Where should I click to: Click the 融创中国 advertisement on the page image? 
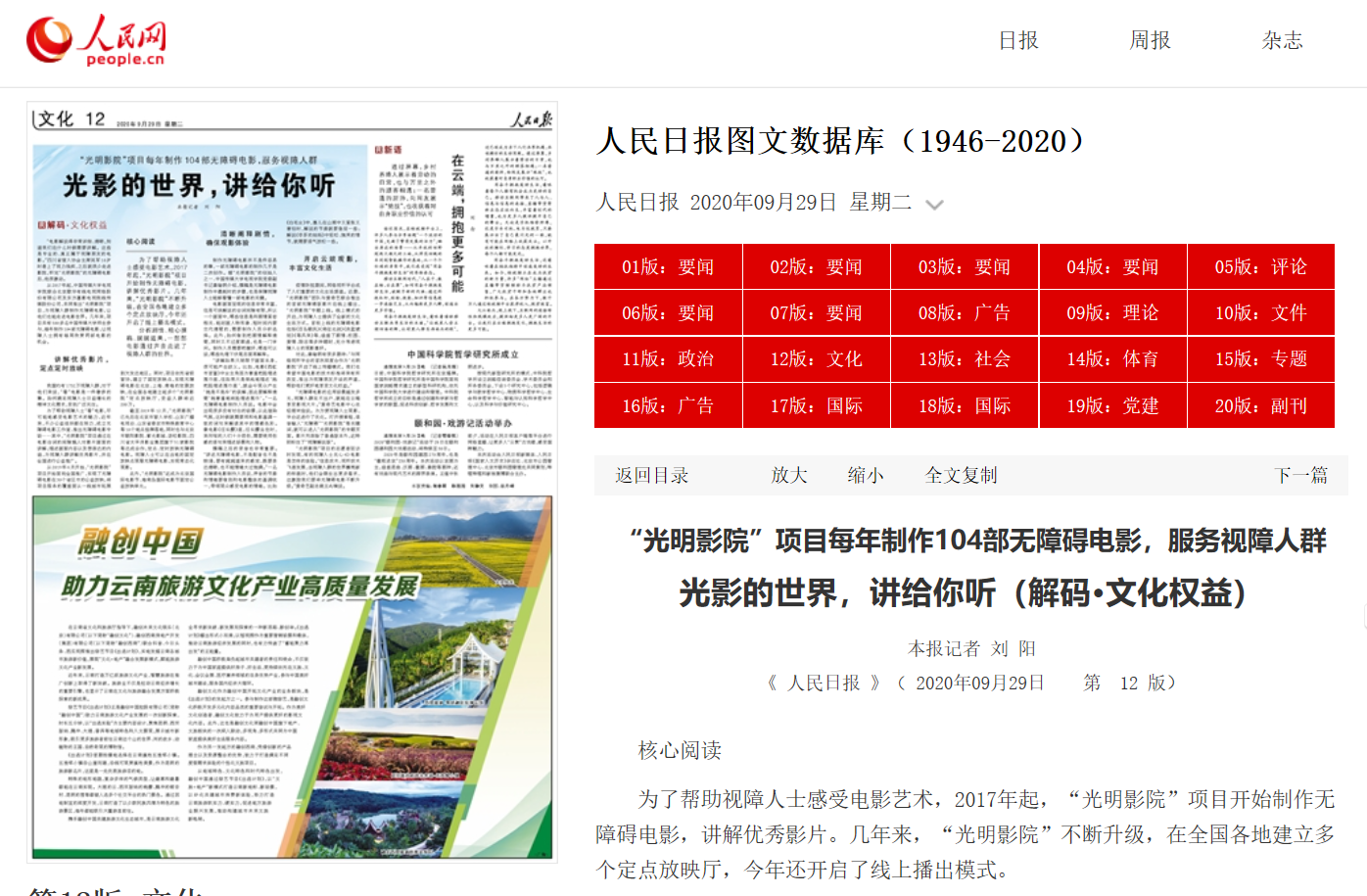coord(292,678)
